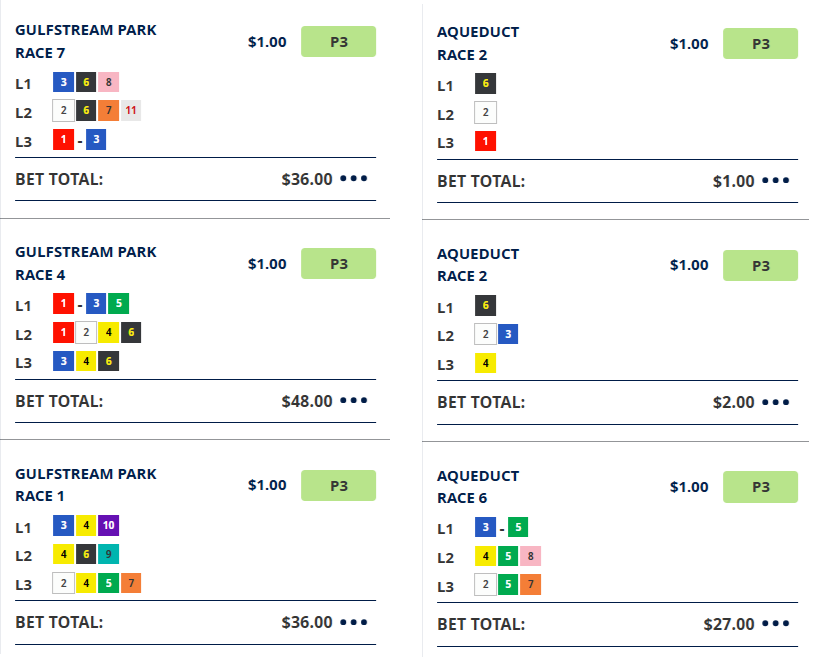The width and height of the screenshot is (826, 667).
Task: Open options menu for Gulfstream Race 7 bet
Action: 354,180
